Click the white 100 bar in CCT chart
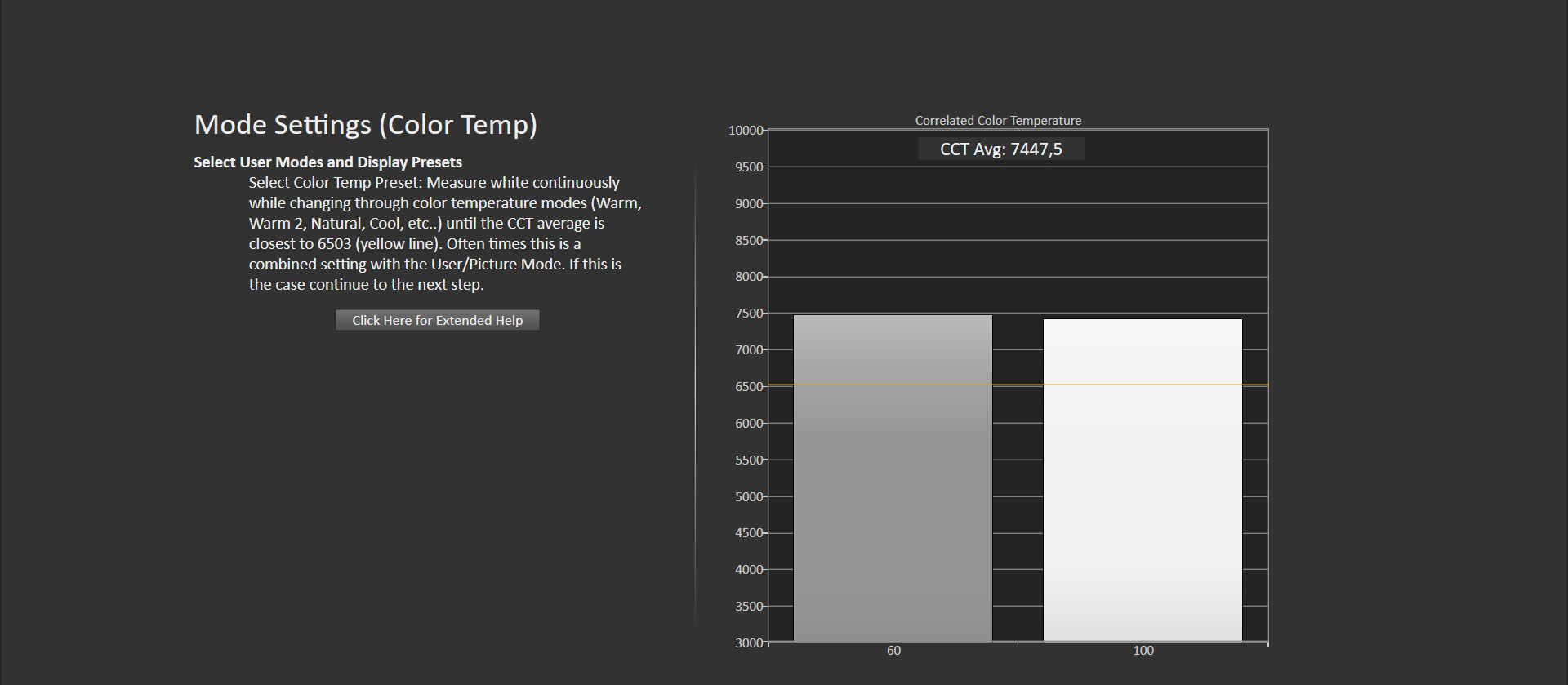The image size is (1568, 685). tap(1143, 480)
